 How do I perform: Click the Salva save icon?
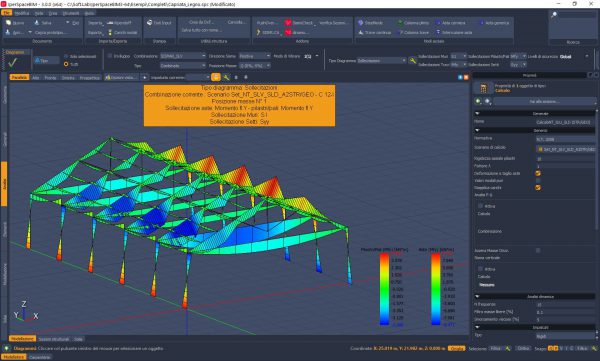click(37, 23)
